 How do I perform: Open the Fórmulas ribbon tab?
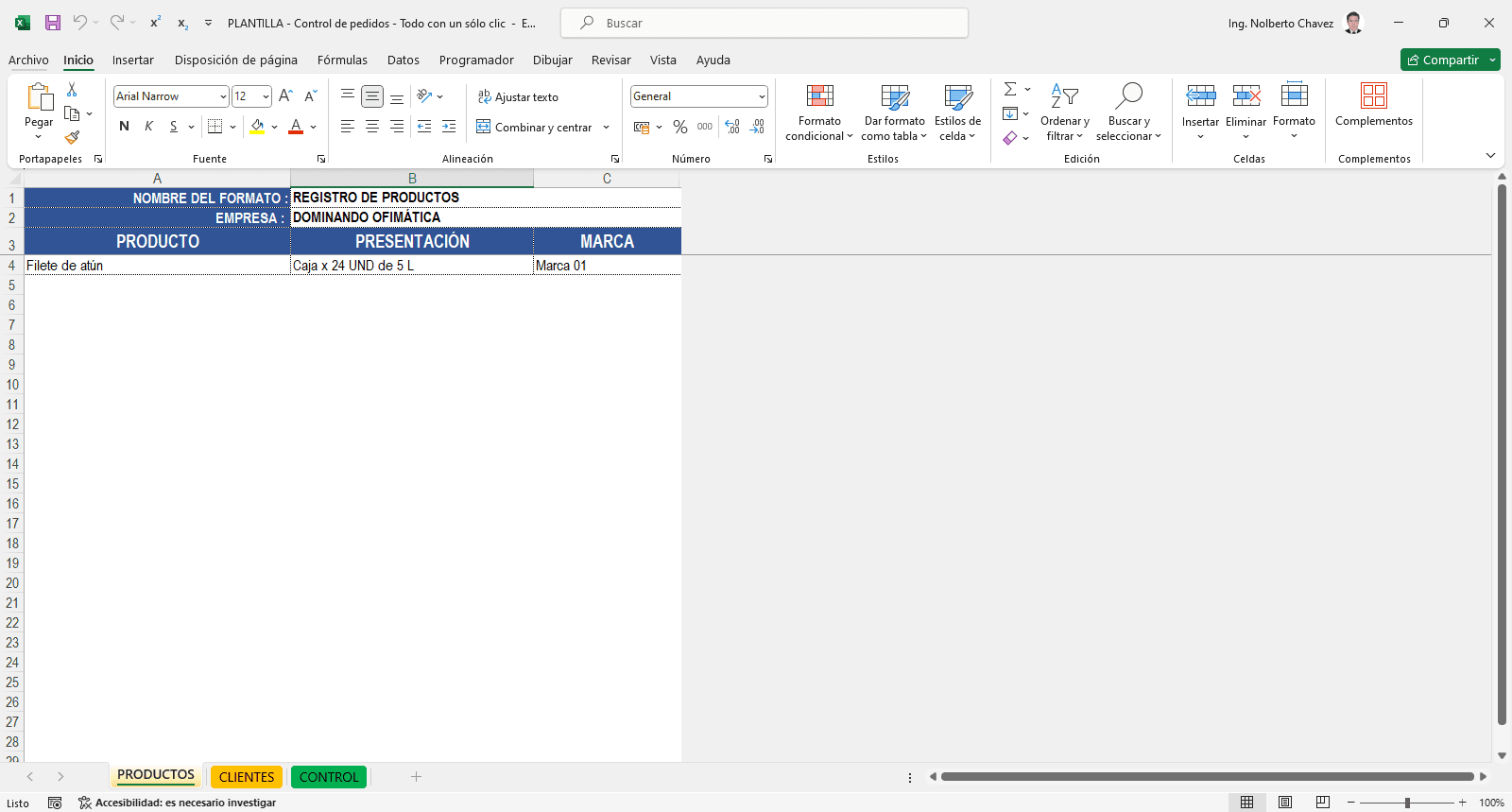coord(342,60)
